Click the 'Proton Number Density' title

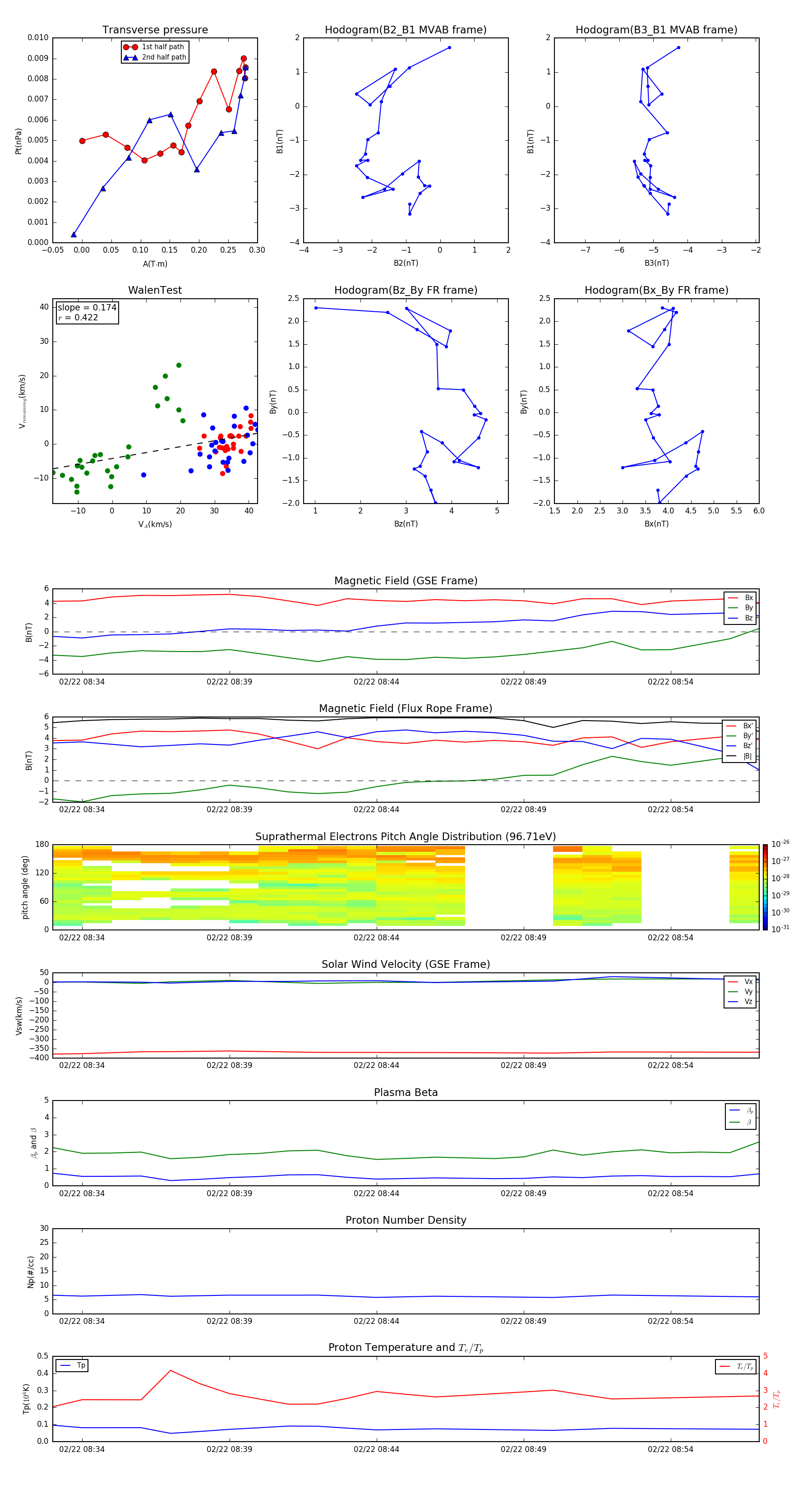pos(406,1220)
